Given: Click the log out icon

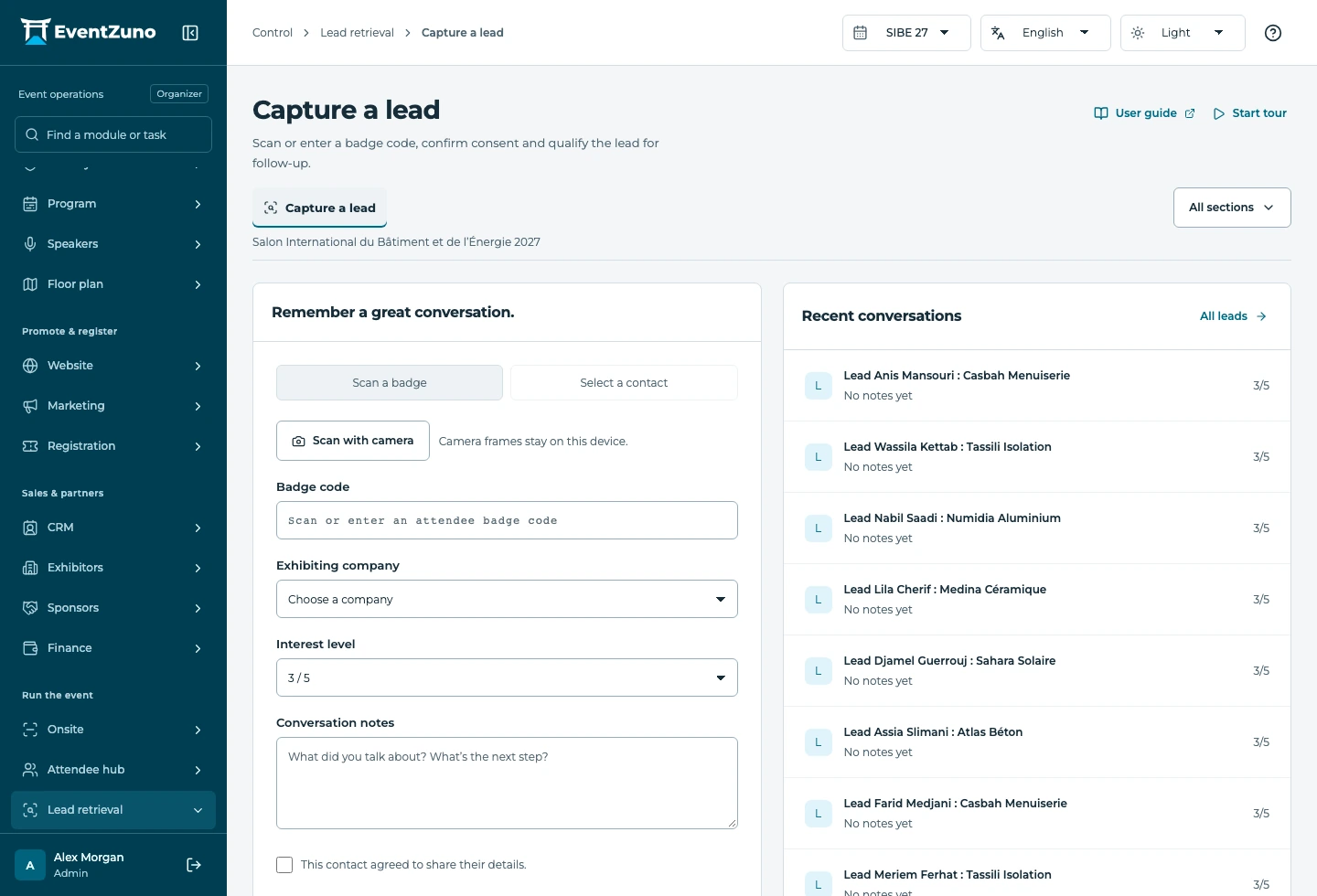Looking at the screenshot, I should click(x=194, y=865).
